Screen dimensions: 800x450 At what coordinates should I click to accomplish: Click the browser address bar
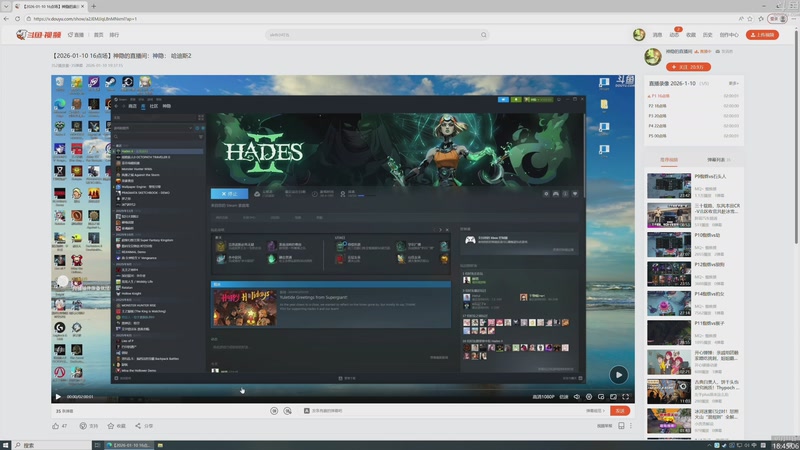click(x=380, y=18)
